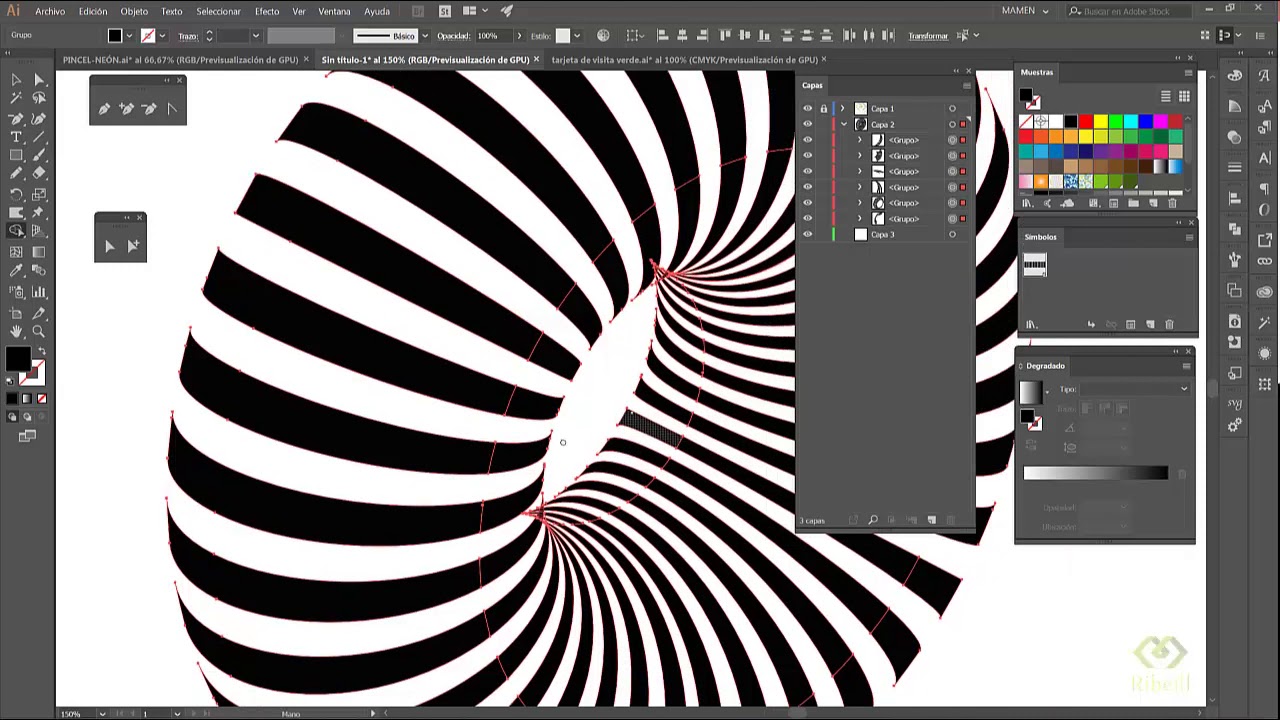The height and width of the screenshot is (720, 1280).
Task: Select the Paintbrush tool
Action: pyautogui.click(x=39, y=156)
